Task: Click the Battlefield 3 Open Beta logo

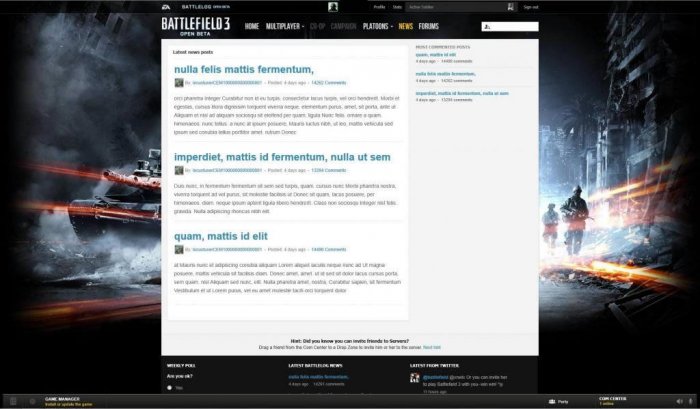Action: click(200, 25)
